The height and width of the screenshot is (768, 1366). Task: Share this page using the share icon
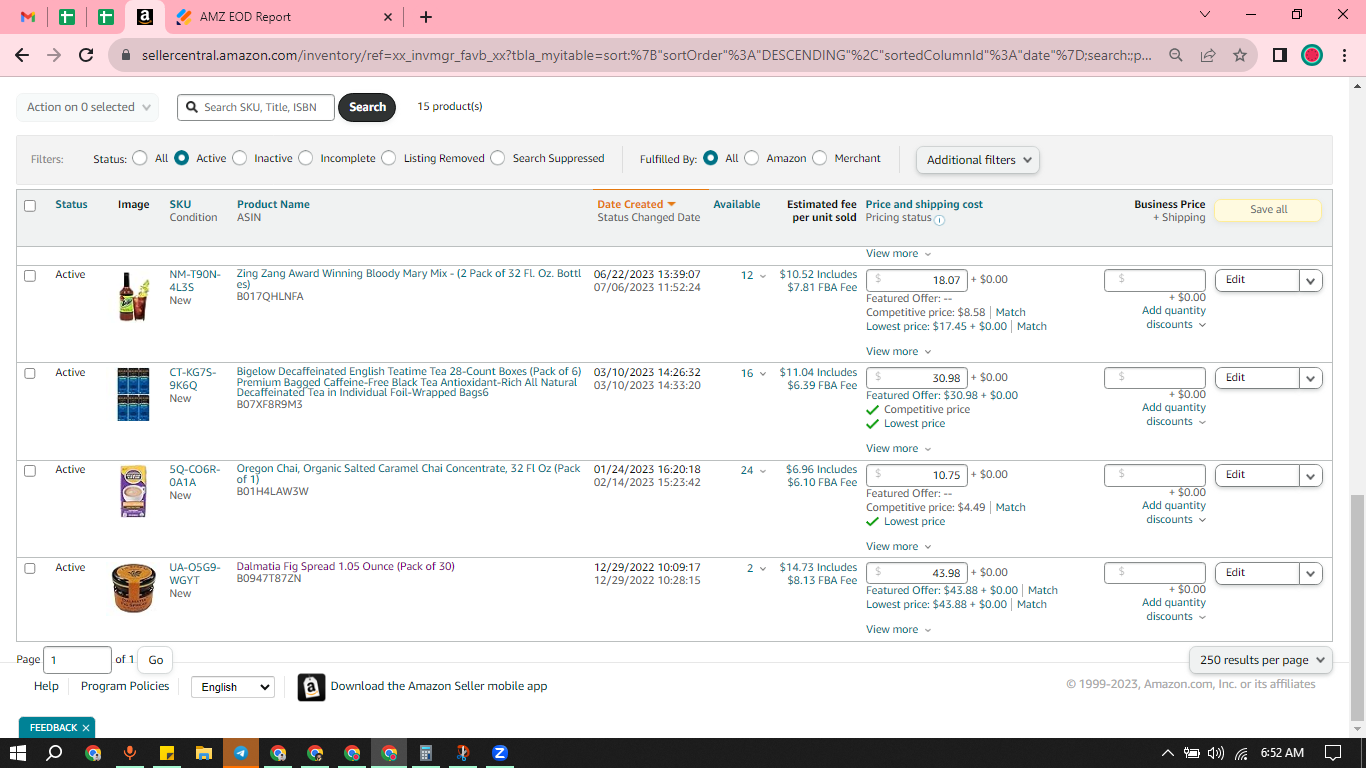pos(1208,55)
